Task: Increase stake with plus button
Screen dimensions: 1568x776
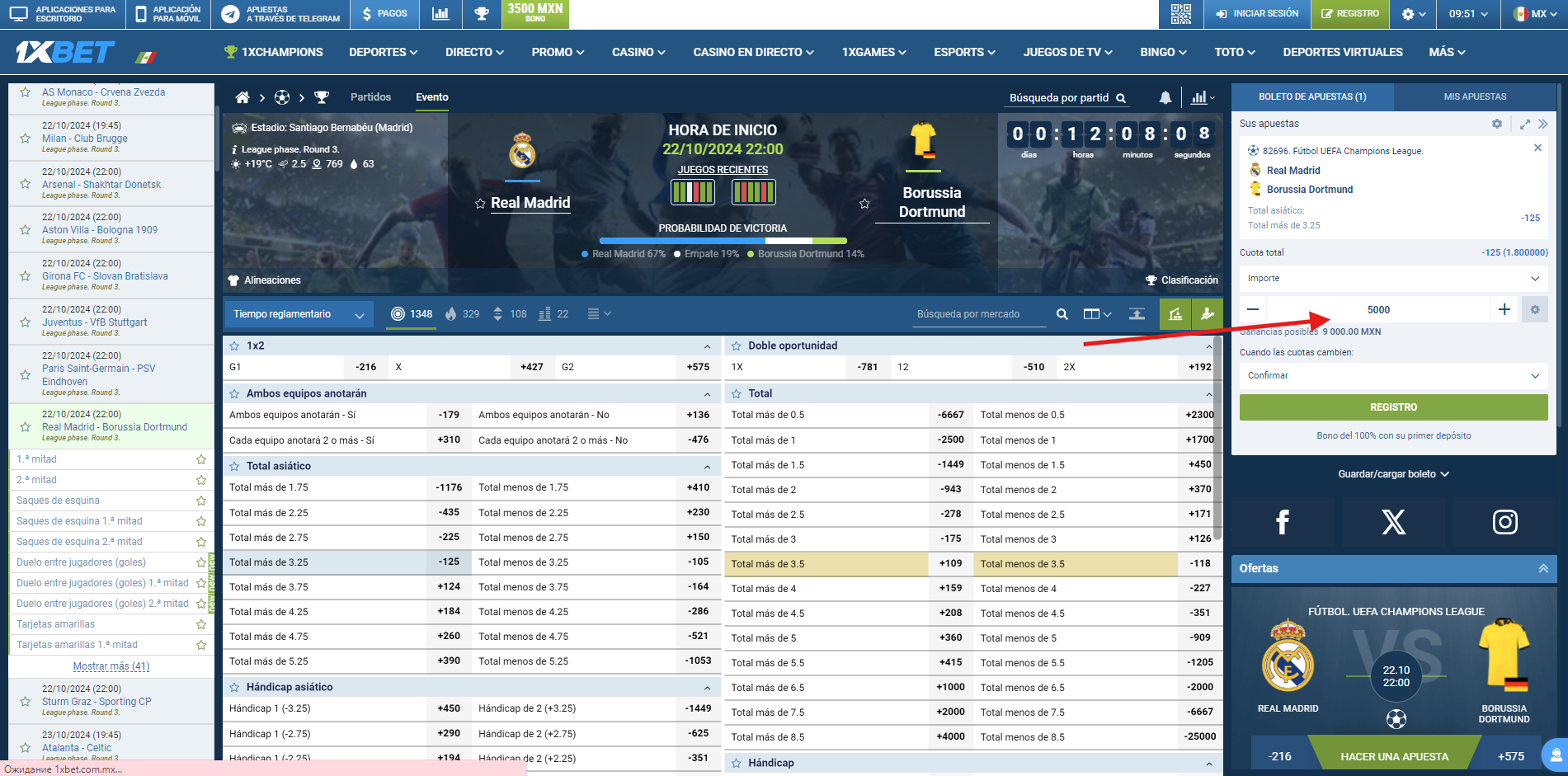Action: point(1504,310)
